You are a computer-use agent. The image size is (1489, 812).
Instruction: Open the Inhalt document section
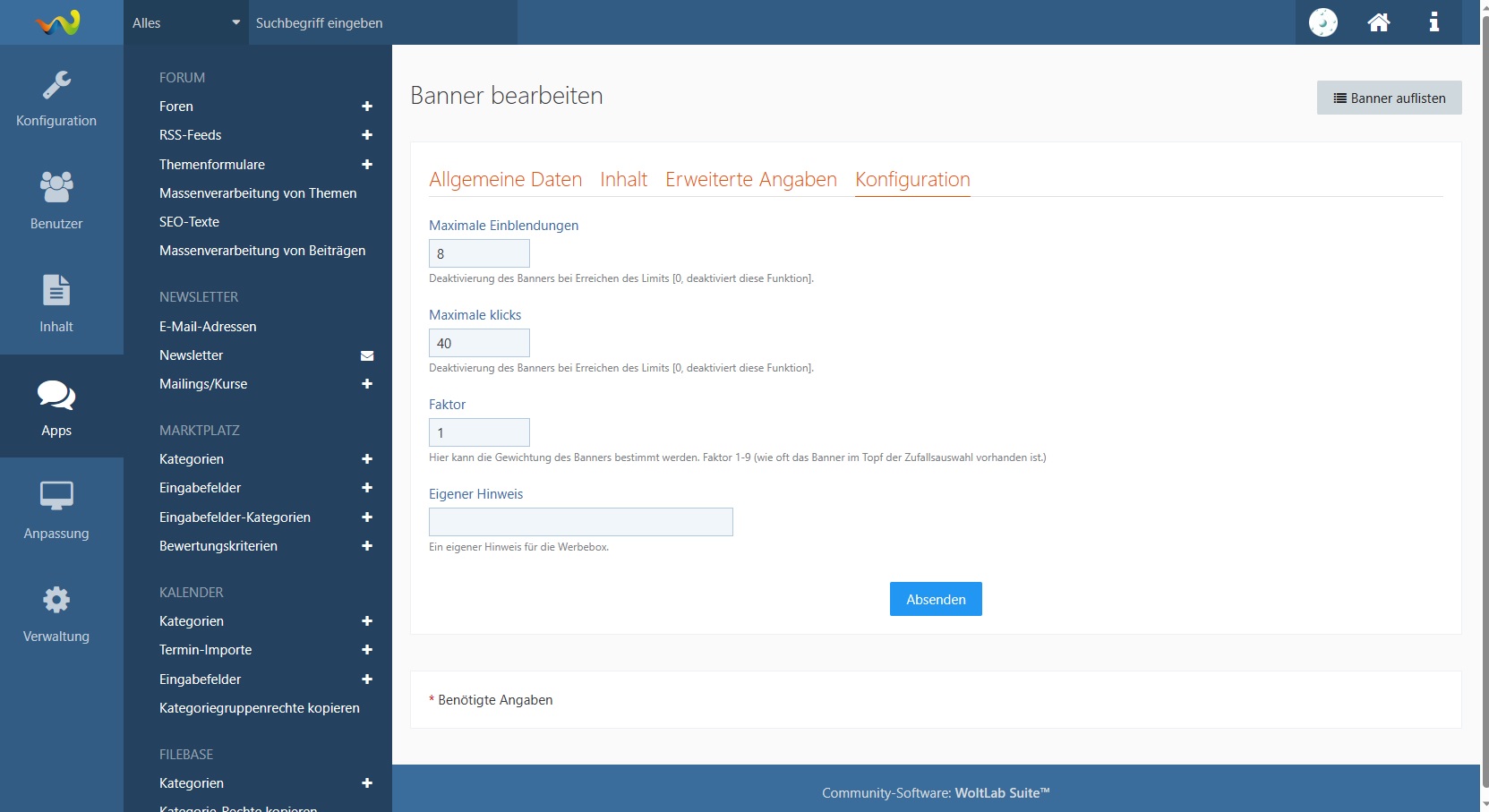pyautogui.click(x=56, y=303)
